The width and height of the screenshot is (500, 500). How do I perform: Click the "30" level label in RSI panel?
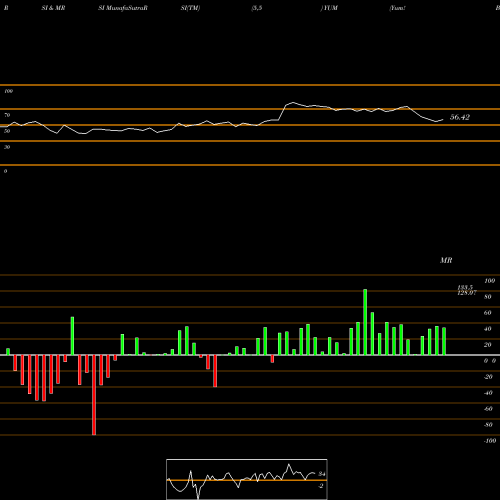[x=7, y=147]
